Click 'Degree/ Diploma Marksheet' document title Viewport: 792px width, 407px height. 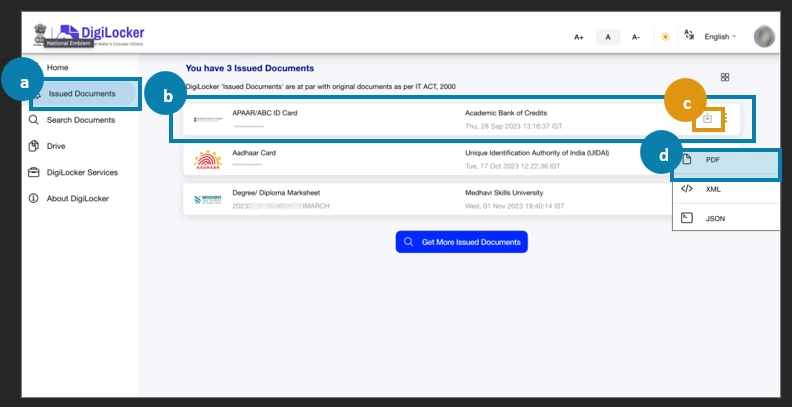click(x=276, y=193)
